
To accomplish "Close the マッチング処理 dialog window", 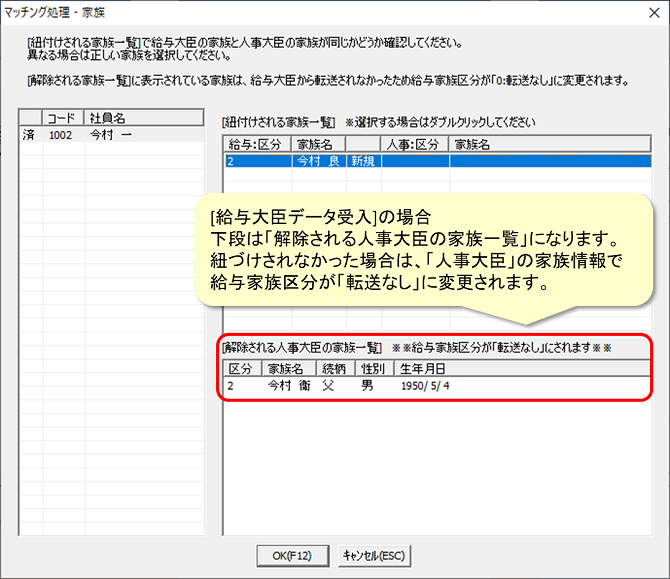I will [x=647, y=13].
